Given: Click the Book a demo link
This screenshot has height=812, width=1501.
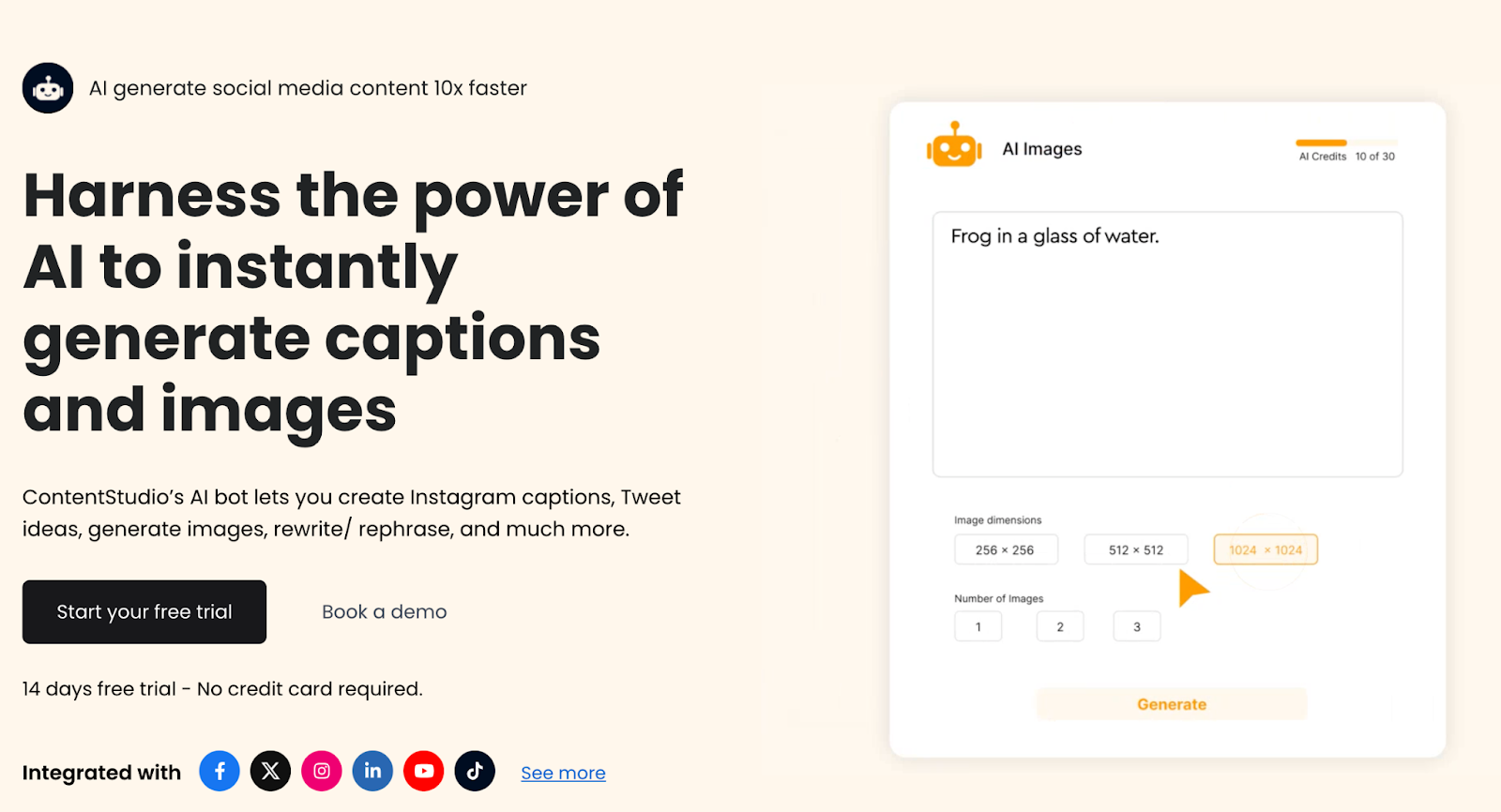Looking at the screenshot, I should click(x=384, y=611).
